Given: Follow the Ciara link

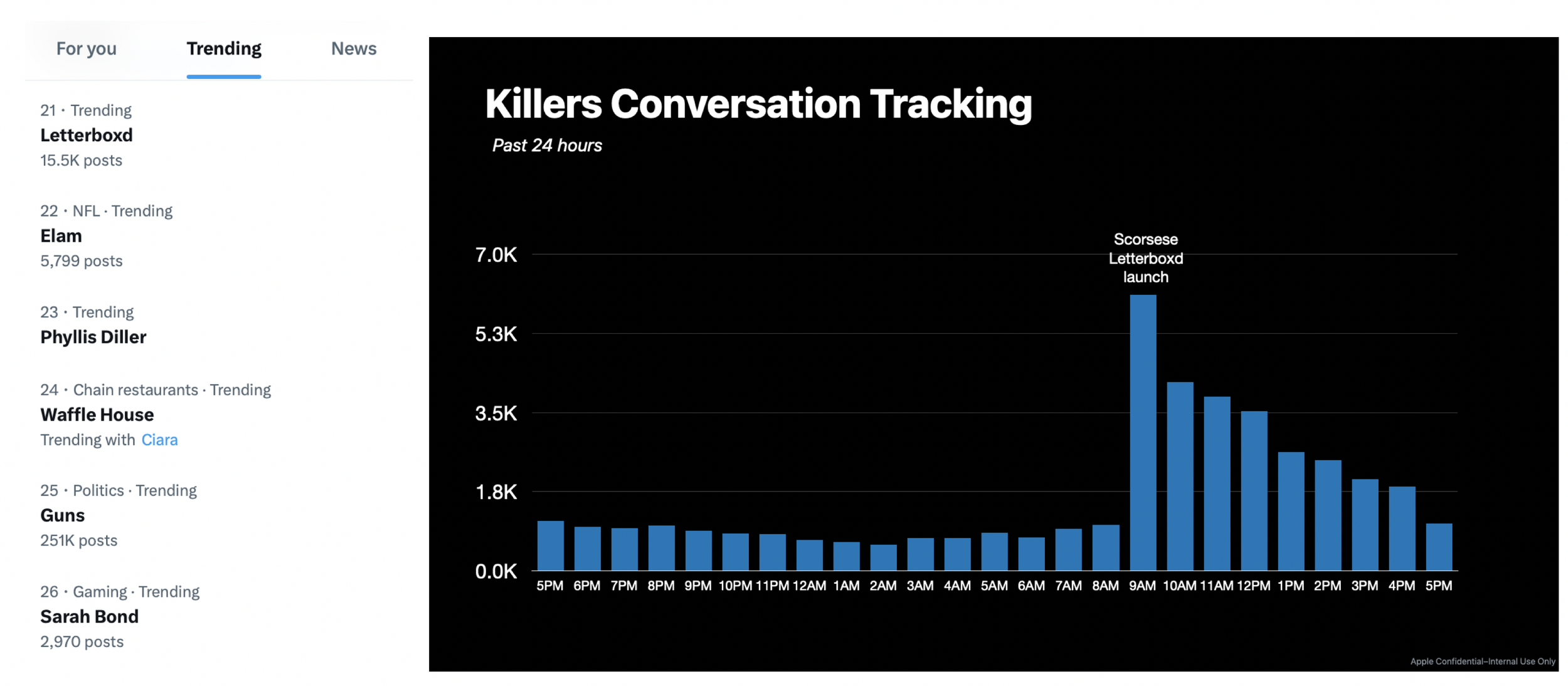Looking at the screenshot, I should (x=159, y=440).
